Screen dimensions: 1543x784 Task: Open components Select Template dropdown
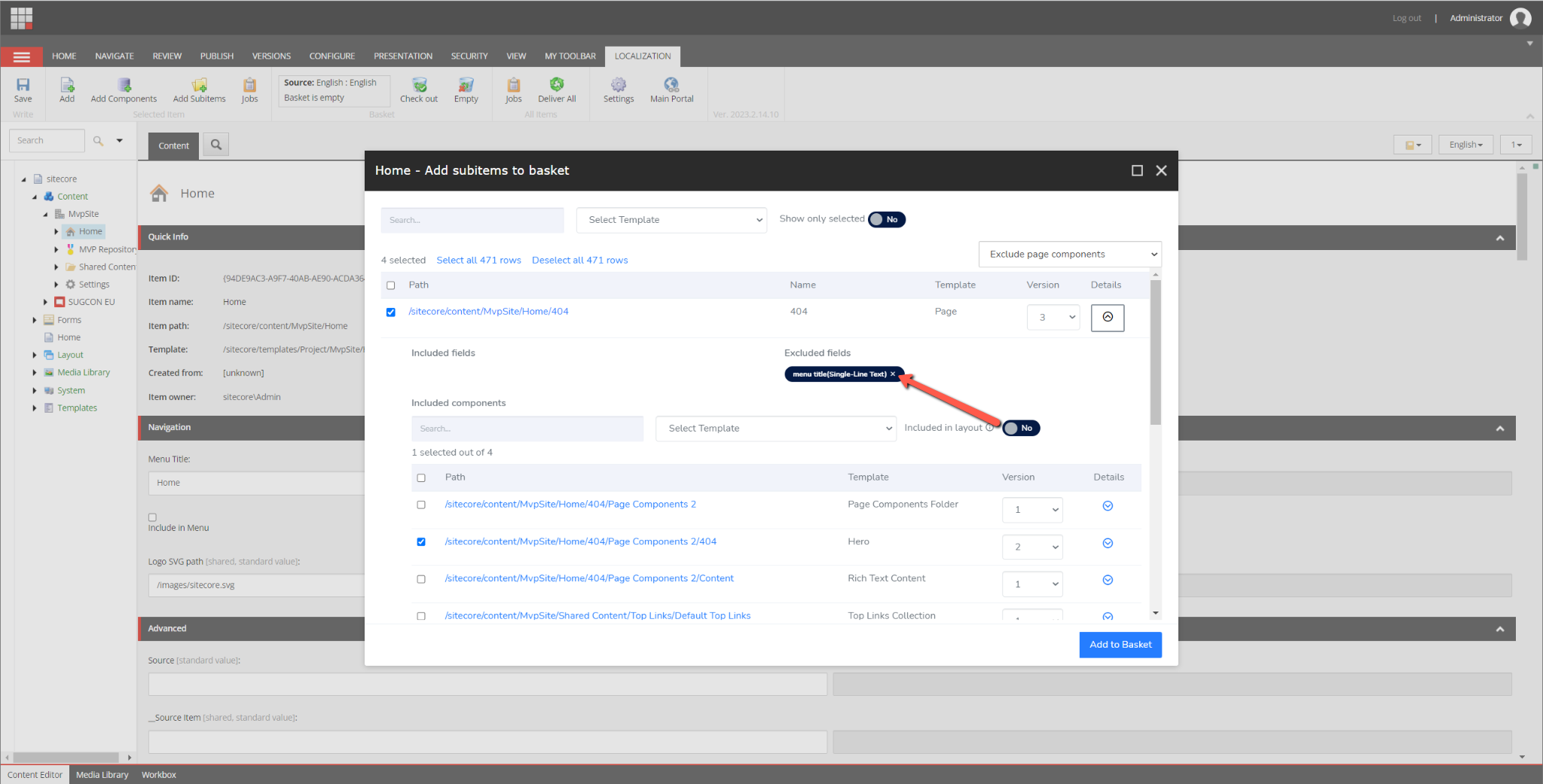[776, 429]
